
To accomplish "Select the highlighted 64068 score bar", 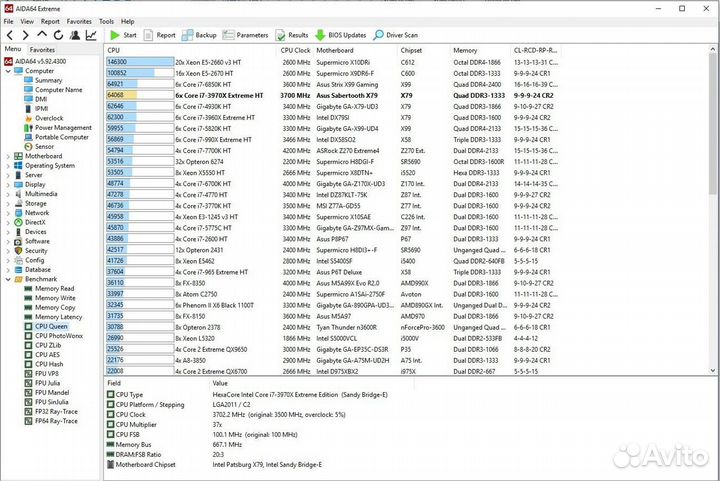I will tap(140, 95).
